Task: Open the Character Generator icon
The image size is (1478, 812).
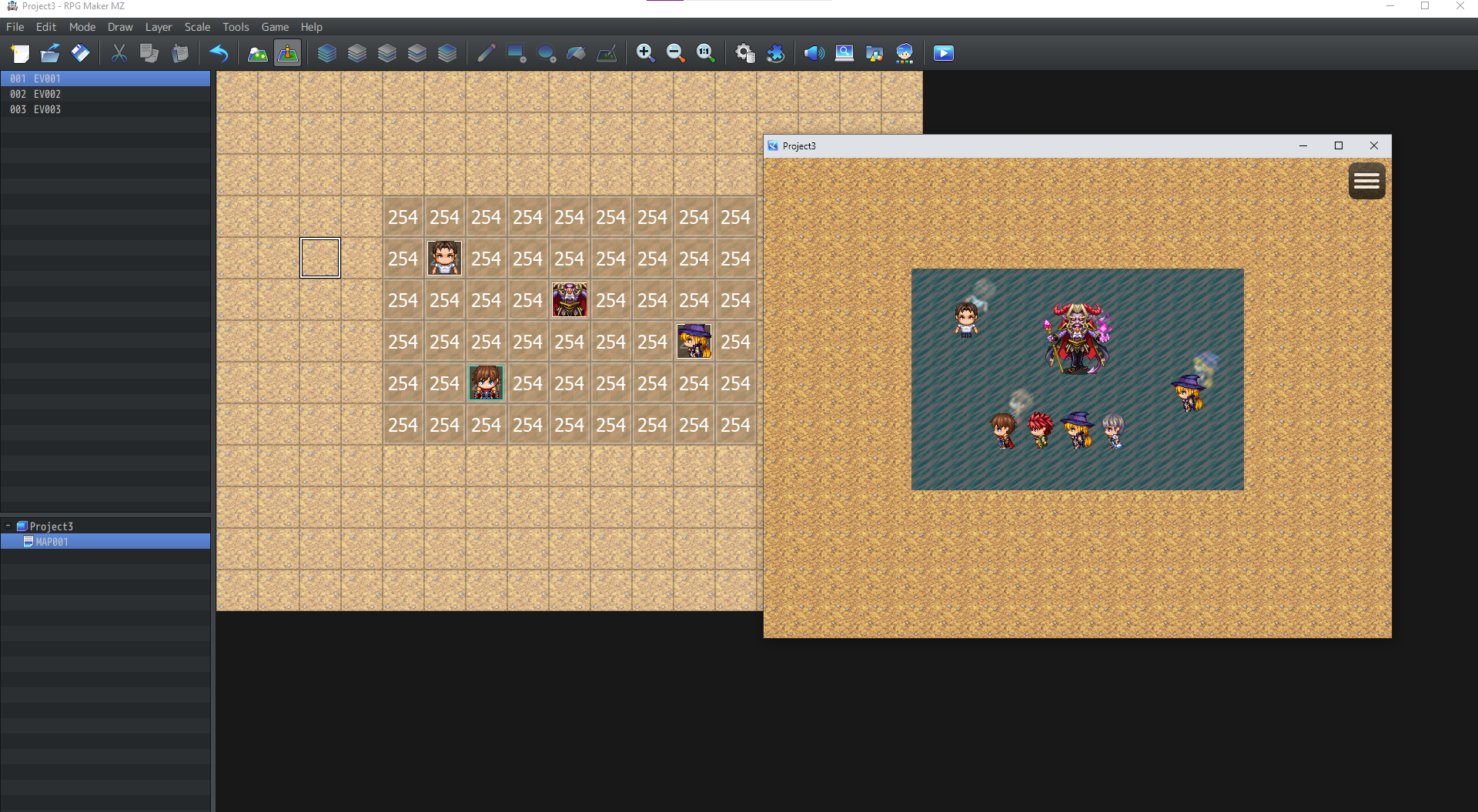Action: (905, 53)
